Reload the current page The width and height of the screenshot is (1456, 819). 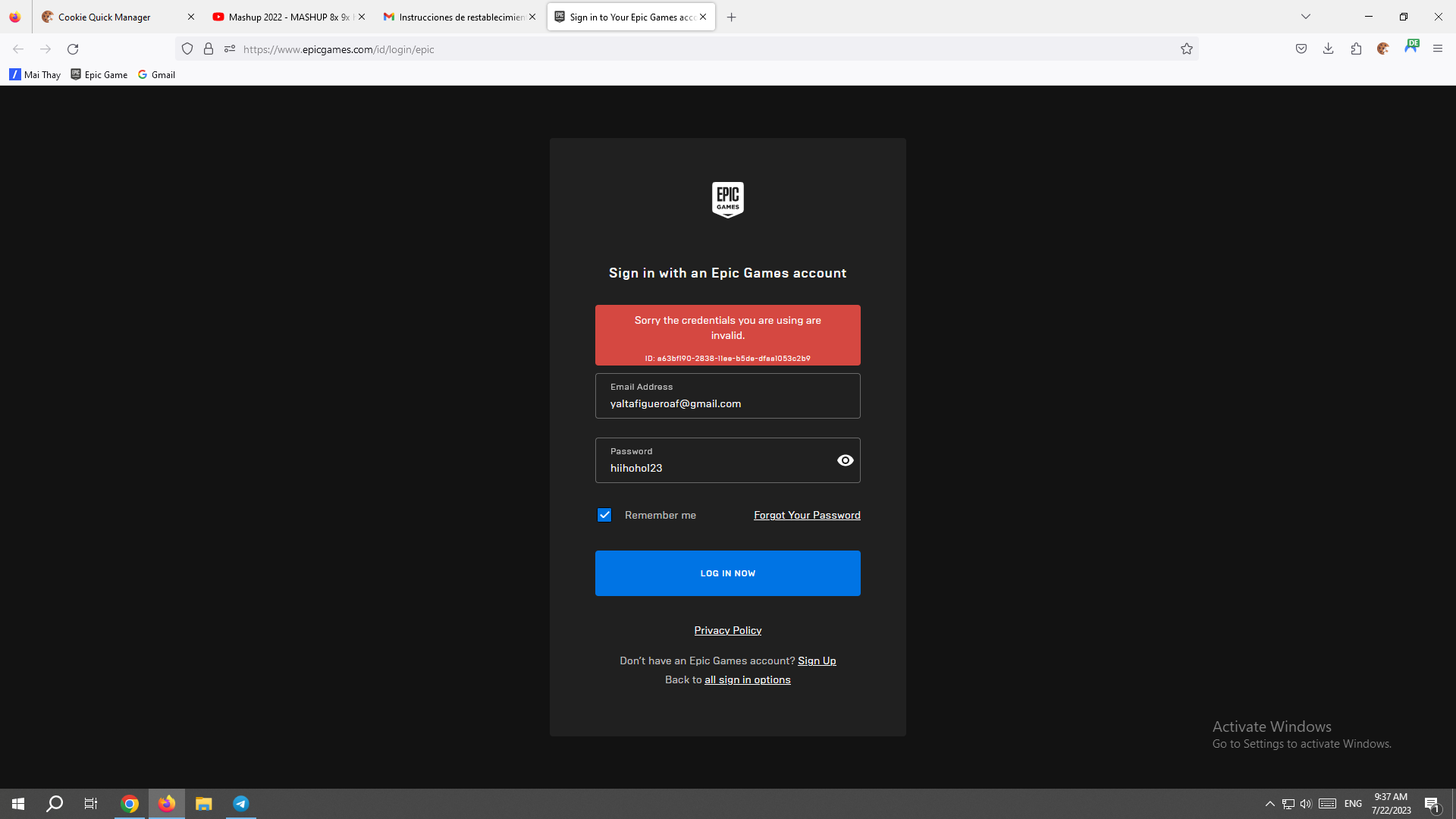pos(73,49)
